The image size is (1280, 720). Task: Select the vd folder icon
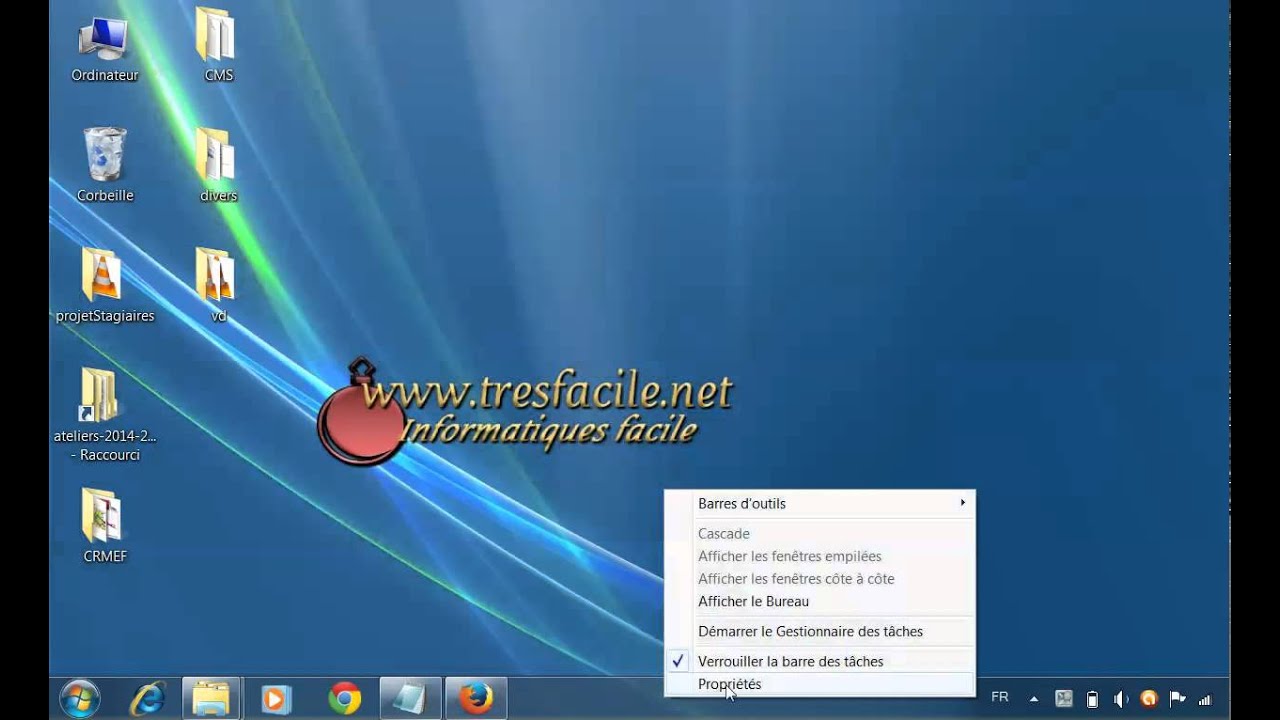coord(217,285)
